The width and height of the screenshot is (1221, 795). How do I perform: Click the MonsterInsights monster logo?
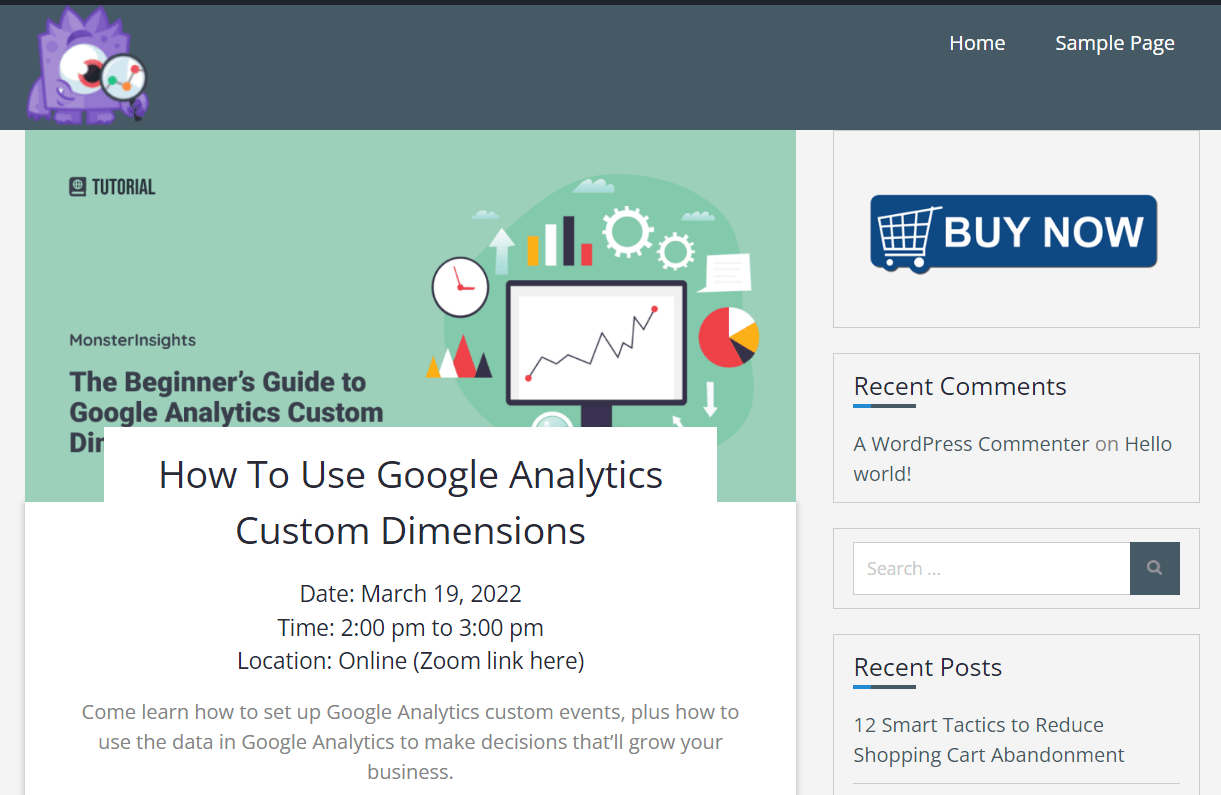(x=88, y=67)
